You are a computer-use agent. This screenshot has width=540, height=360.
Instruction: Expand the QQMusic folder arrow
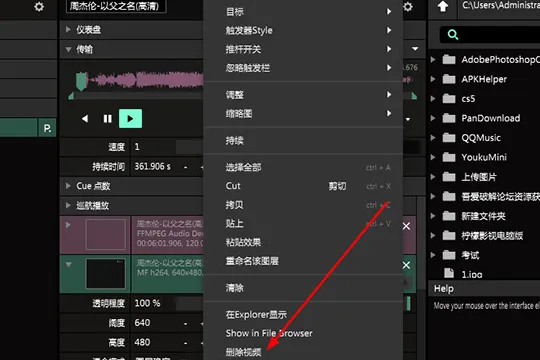click(x=433, y=138)
